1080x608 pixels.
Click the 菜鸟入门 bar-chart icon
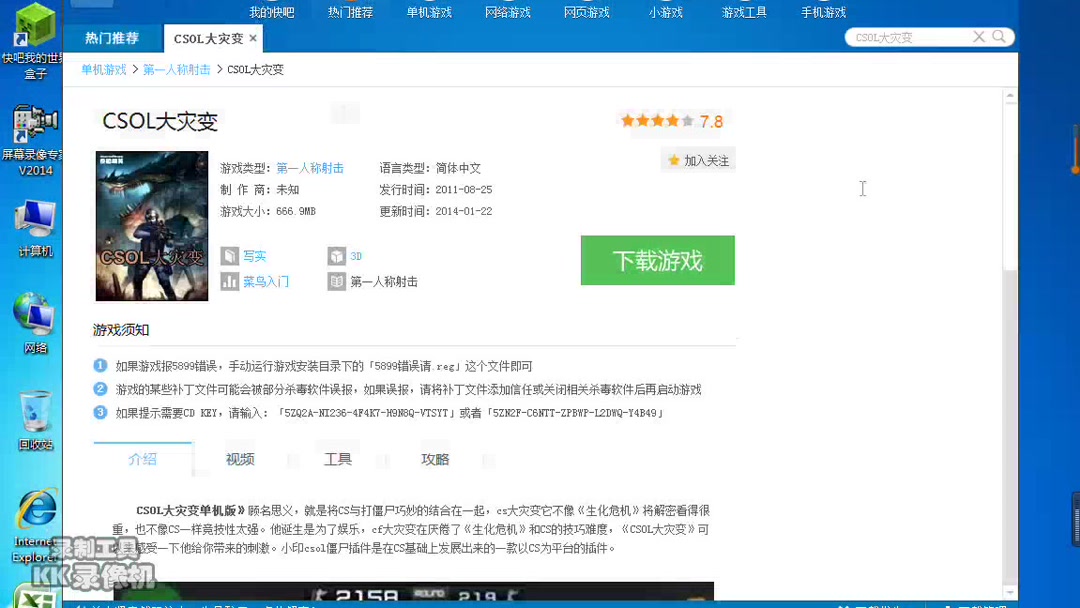coord(230,281)
